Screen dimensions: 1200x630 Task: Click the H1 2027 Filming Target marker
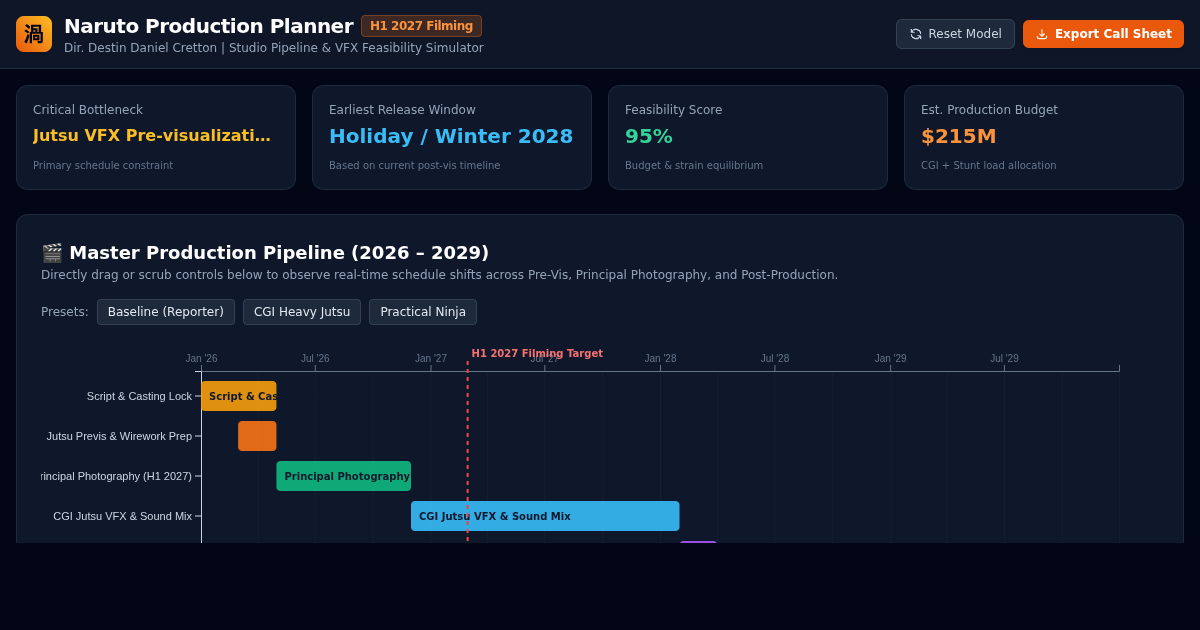(537, 353)
